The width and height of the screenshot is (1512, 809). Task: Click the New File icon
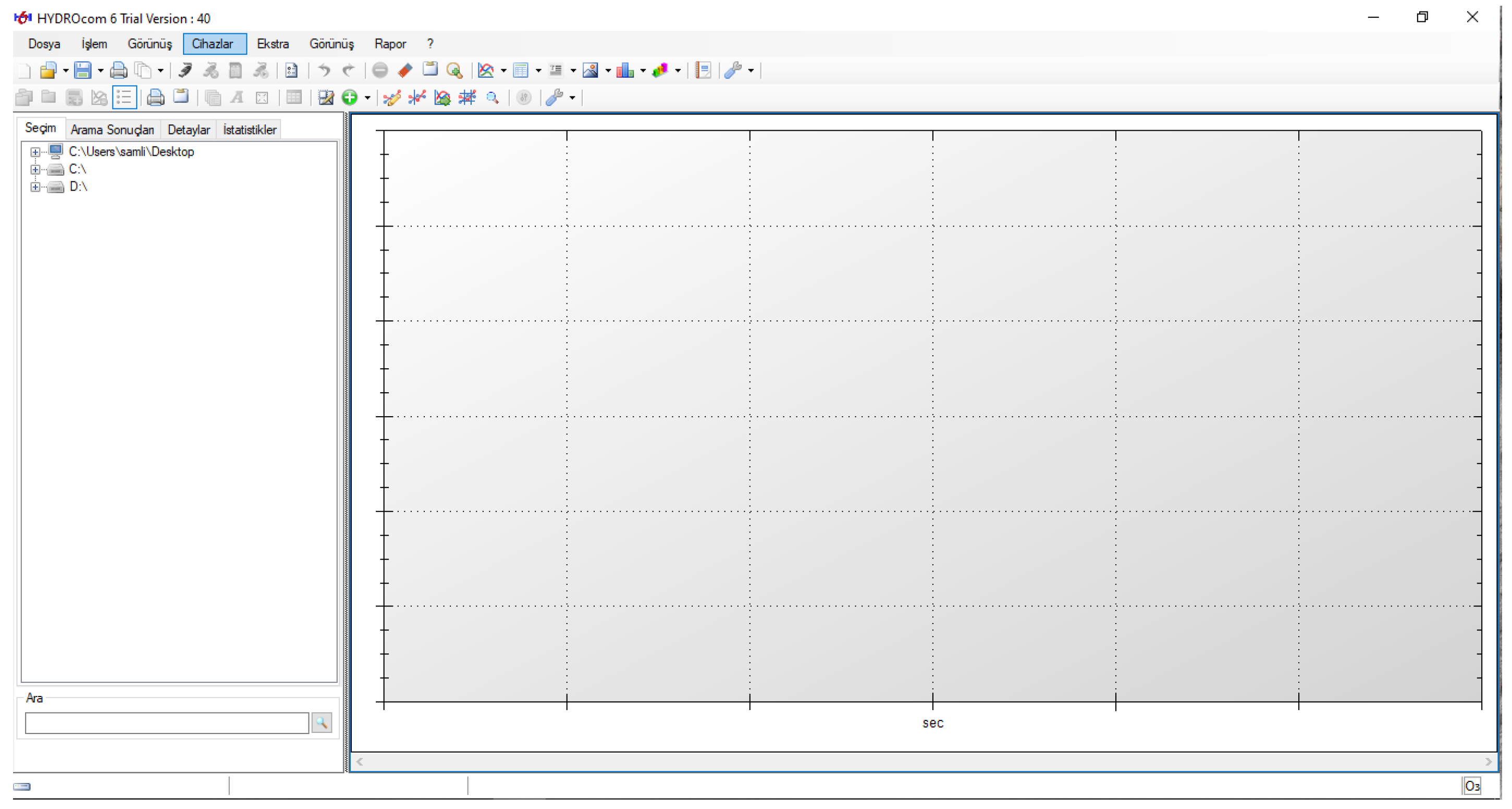tap(23, 70)
